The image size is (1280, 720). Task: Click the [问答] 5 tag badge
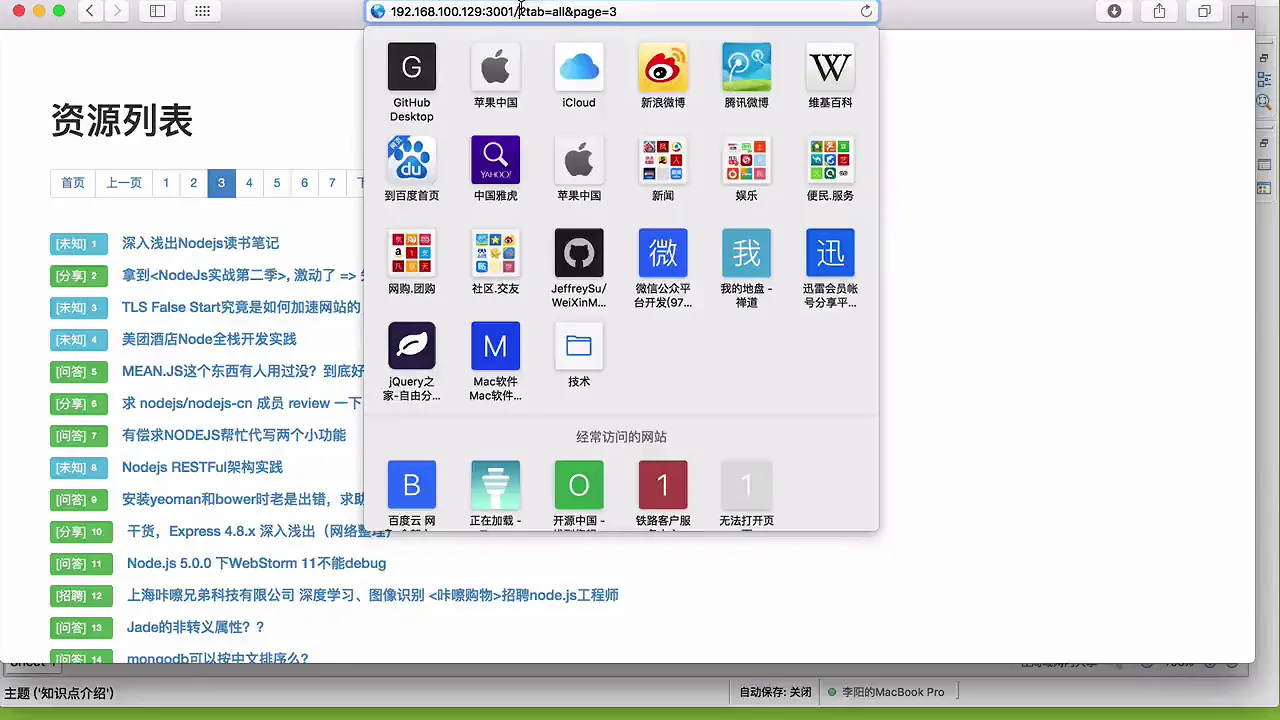point(78,372)
